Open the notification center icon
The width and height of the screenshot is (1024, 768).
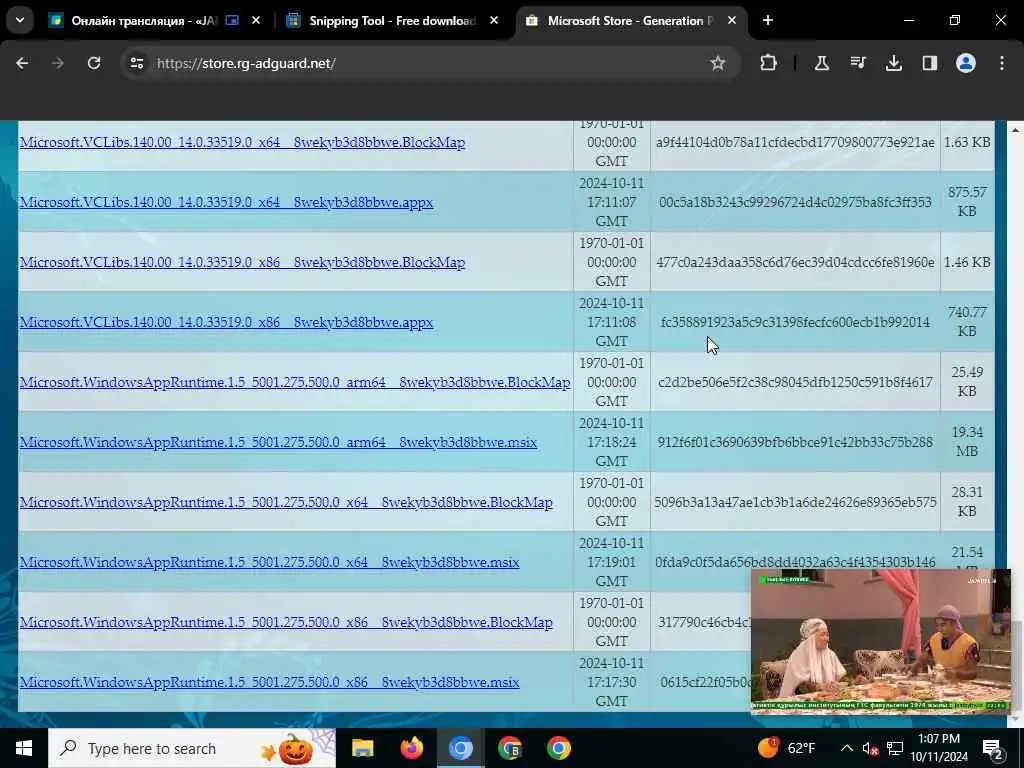[x=993, y=748]
